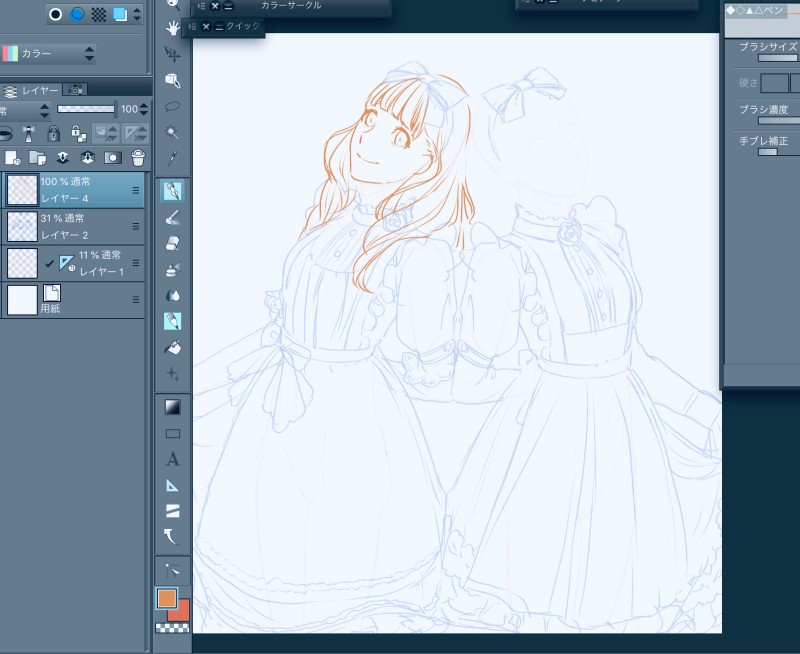Select the Auto select magic wand tool
The width and height of the screenshot is (800, 654).
pyautogui.click(x=172, y=132)
